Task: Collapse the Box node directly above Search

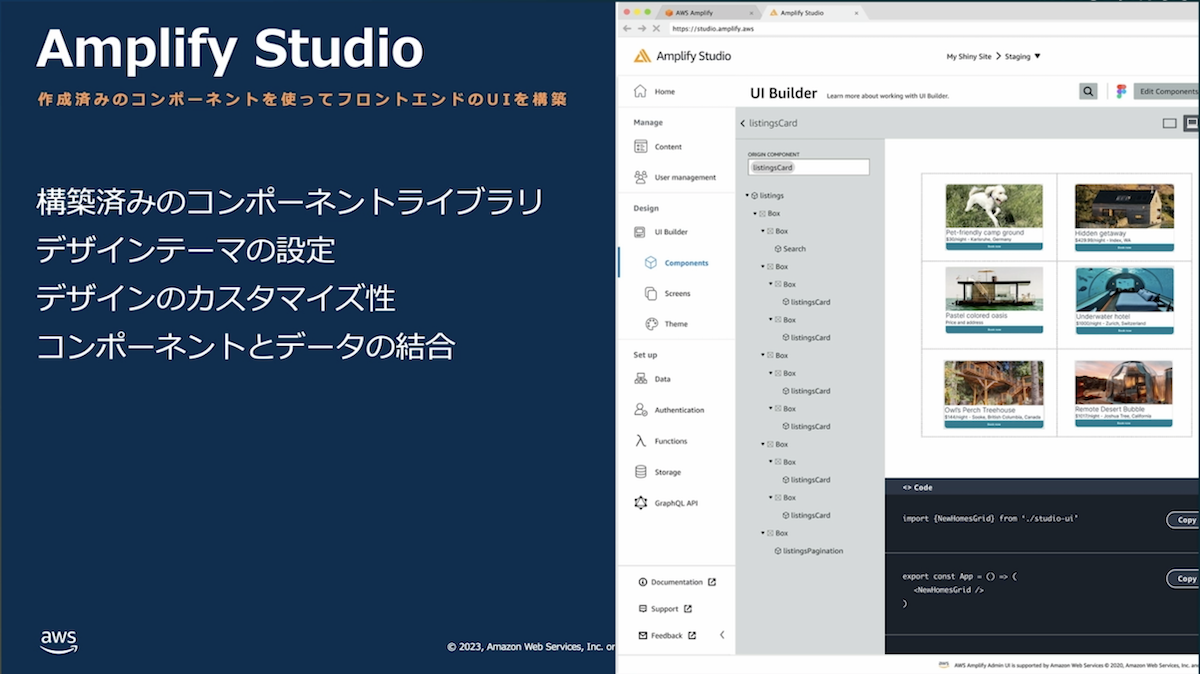Action: click(763, 231)
